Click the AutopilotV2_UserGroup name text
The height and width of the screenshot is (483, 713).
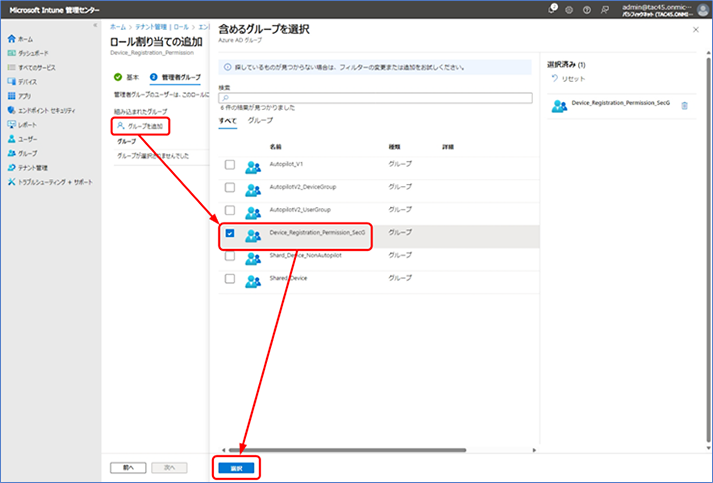tap(300, 210)
